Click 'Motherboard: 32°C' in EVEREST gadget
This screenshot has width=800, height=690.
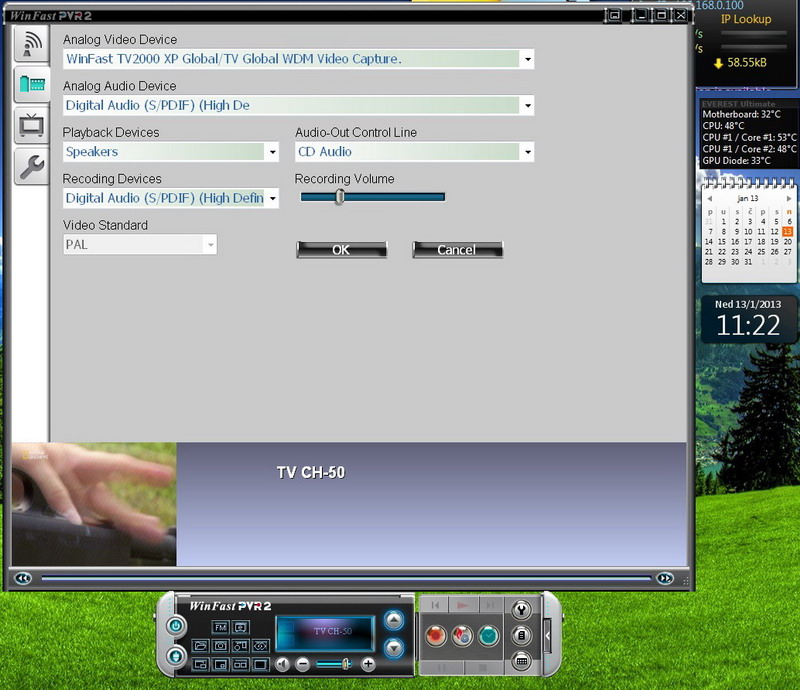[741, 114]
